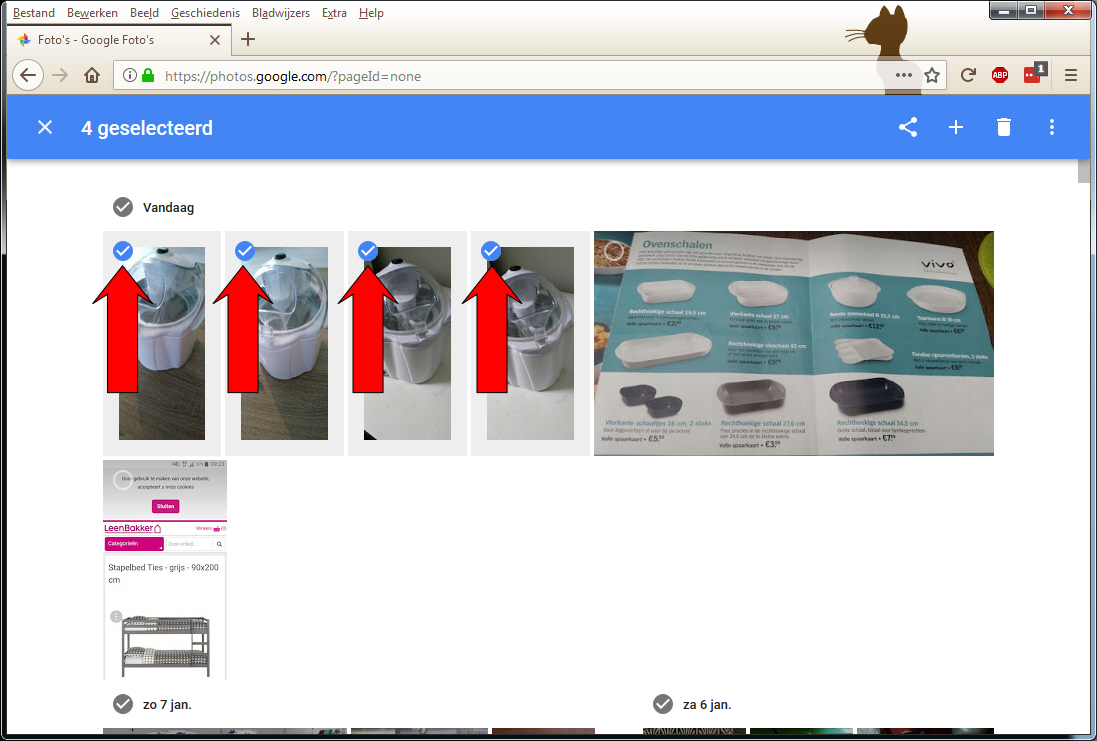Reload the page in the browser
This screenshot has height=741, width=1097.
point(968,75)
